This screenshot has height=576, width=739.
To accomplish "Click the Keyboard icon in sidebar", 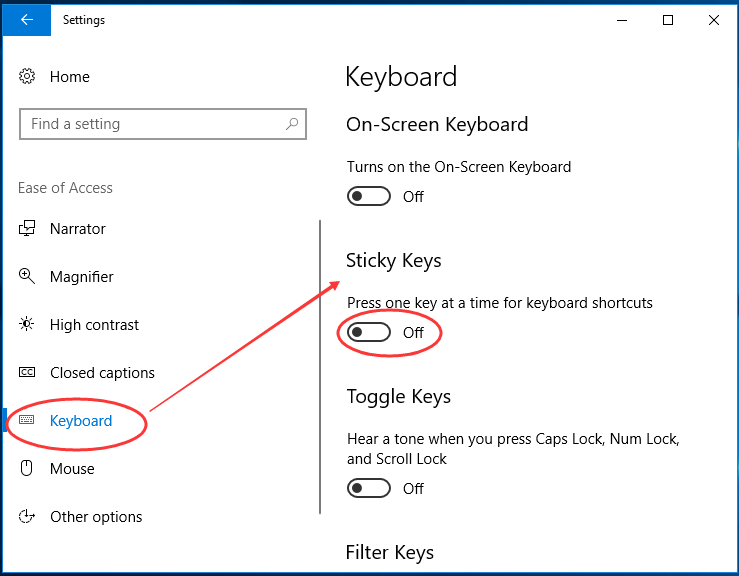I will [x=28, y=421].
